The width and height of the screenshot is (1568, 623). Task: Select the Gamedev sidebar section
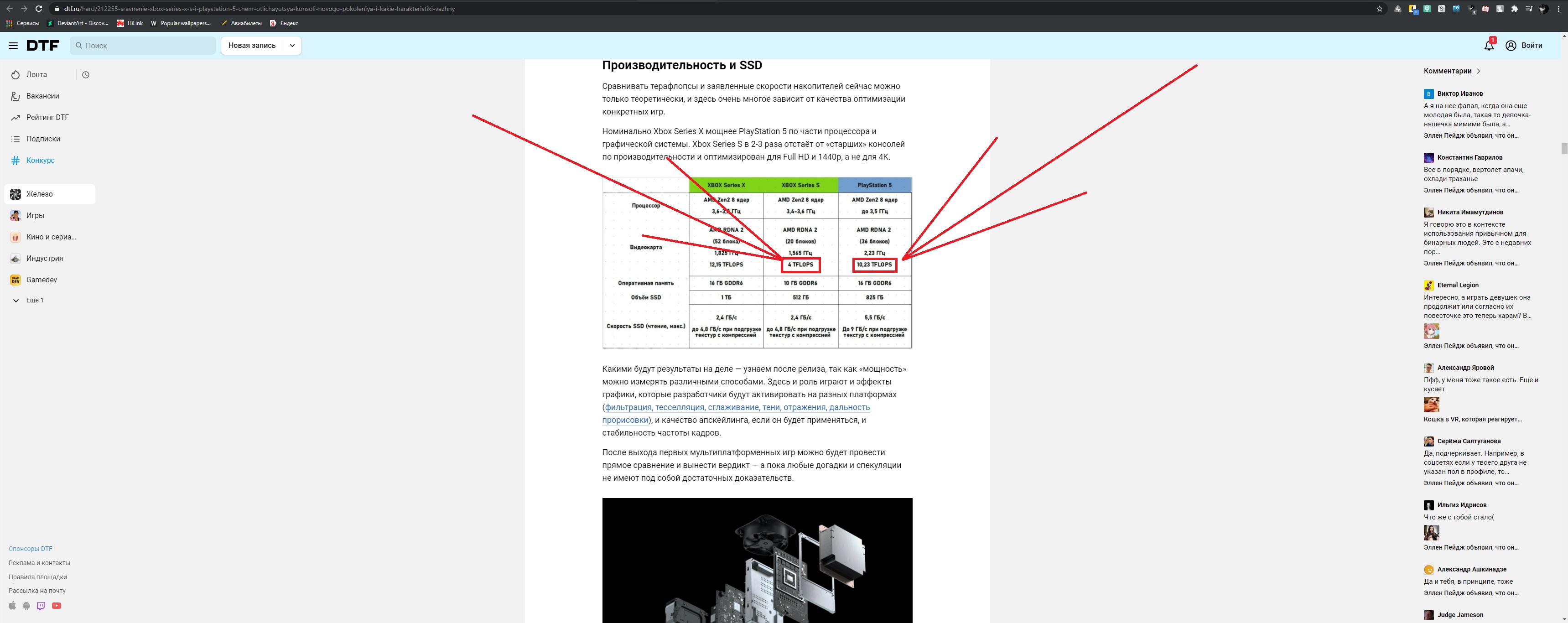pyautogui.click(x=42, y=280)
